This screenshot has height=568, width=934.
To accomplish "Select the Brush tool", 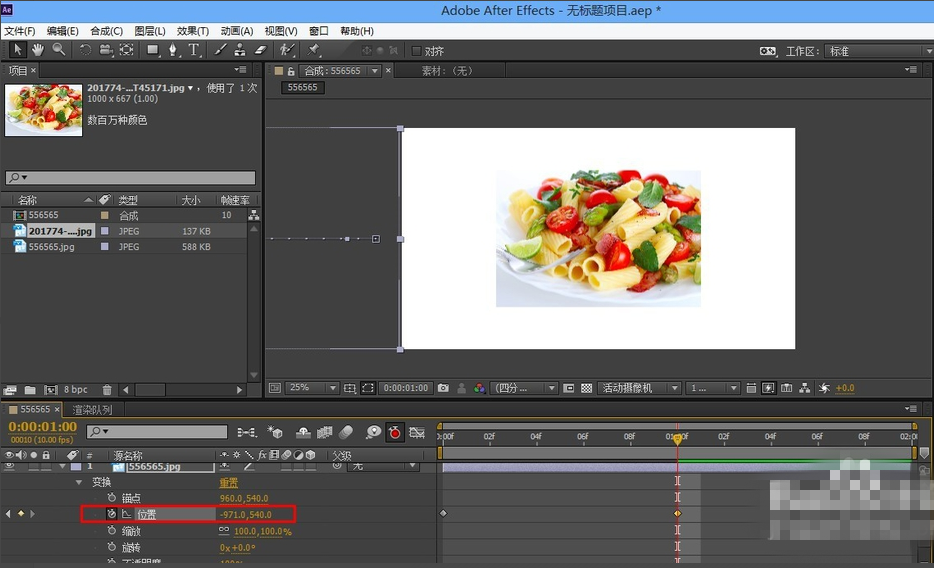I will 220,50.
